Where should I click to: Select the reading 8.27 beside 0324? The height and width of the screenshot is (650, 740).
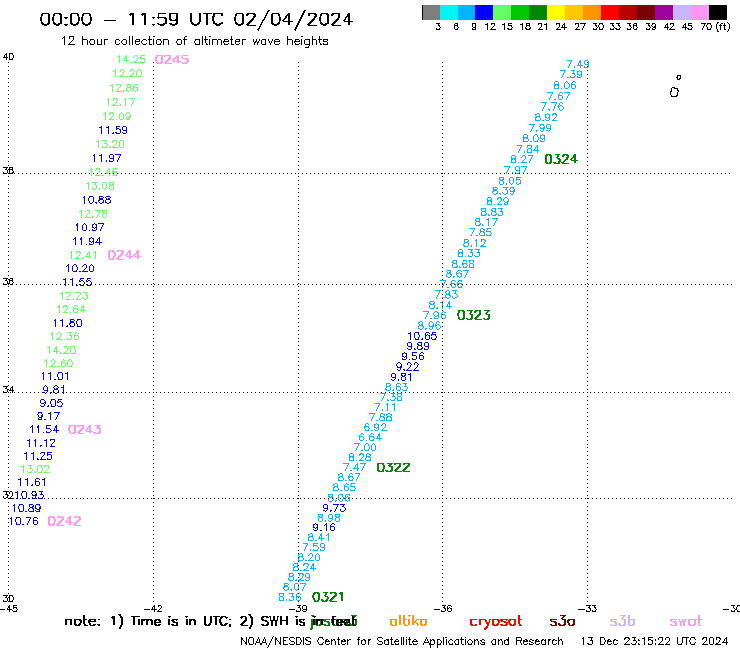click(x=522, y=160)
